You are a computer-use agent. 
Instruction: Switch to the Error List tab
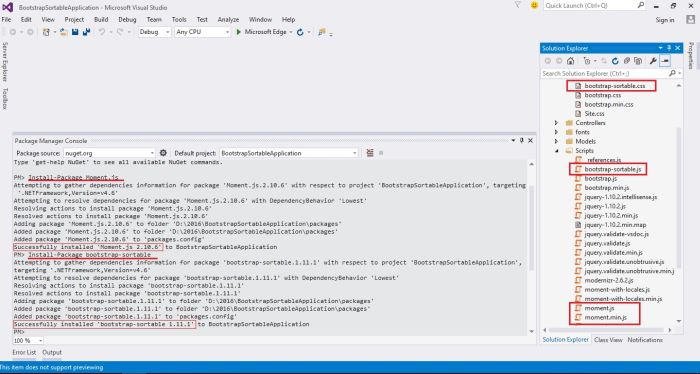(x=24, y=352)
